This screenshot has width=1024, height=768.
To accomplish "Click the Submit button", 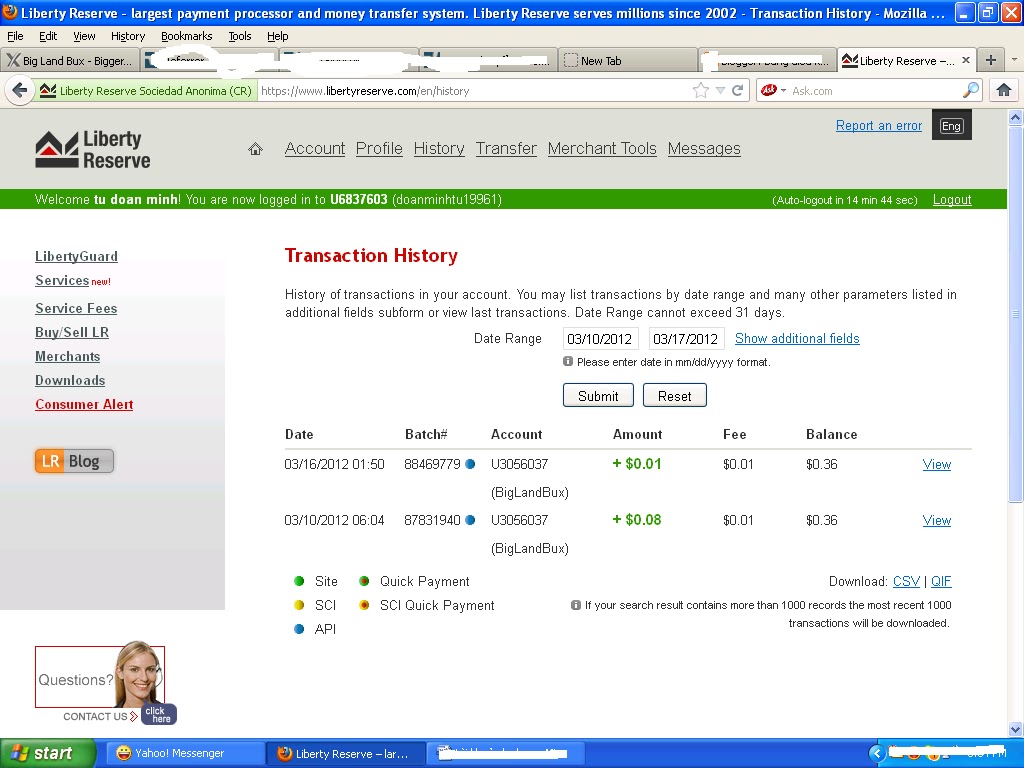I will (x=598, y=396).
